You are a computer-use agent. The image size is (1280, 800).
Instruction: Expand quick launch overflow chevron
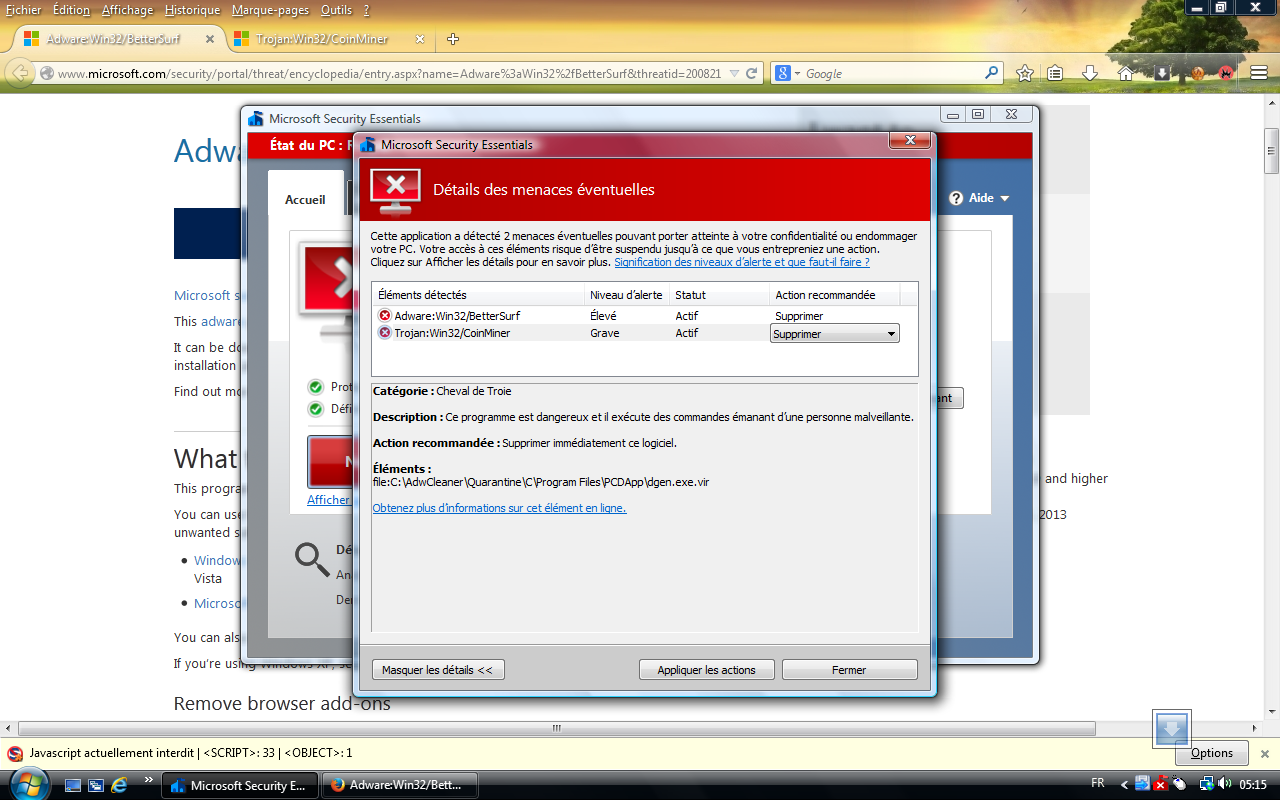(x=149, y=779)
